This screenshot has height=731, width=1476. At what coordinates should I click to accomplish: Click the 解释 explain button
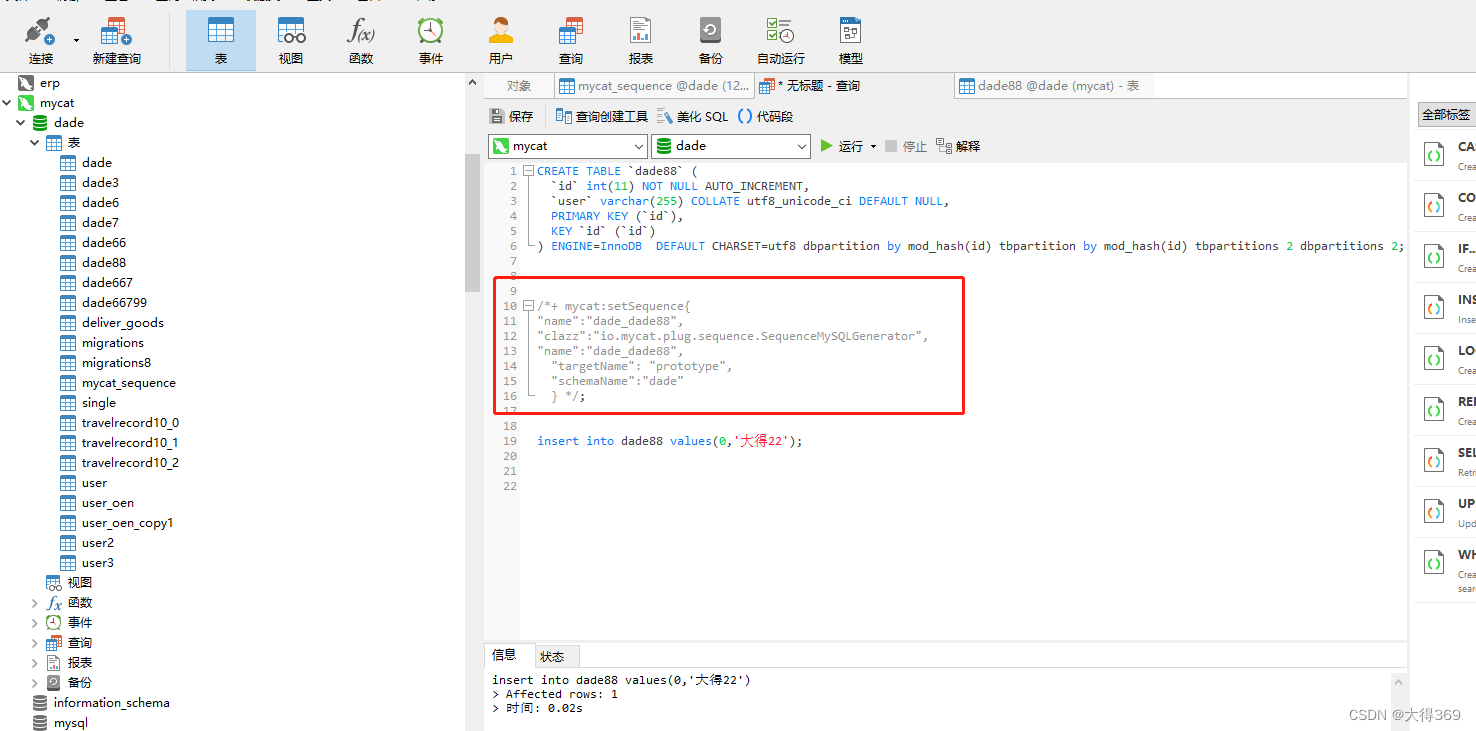tap(958, 146)
